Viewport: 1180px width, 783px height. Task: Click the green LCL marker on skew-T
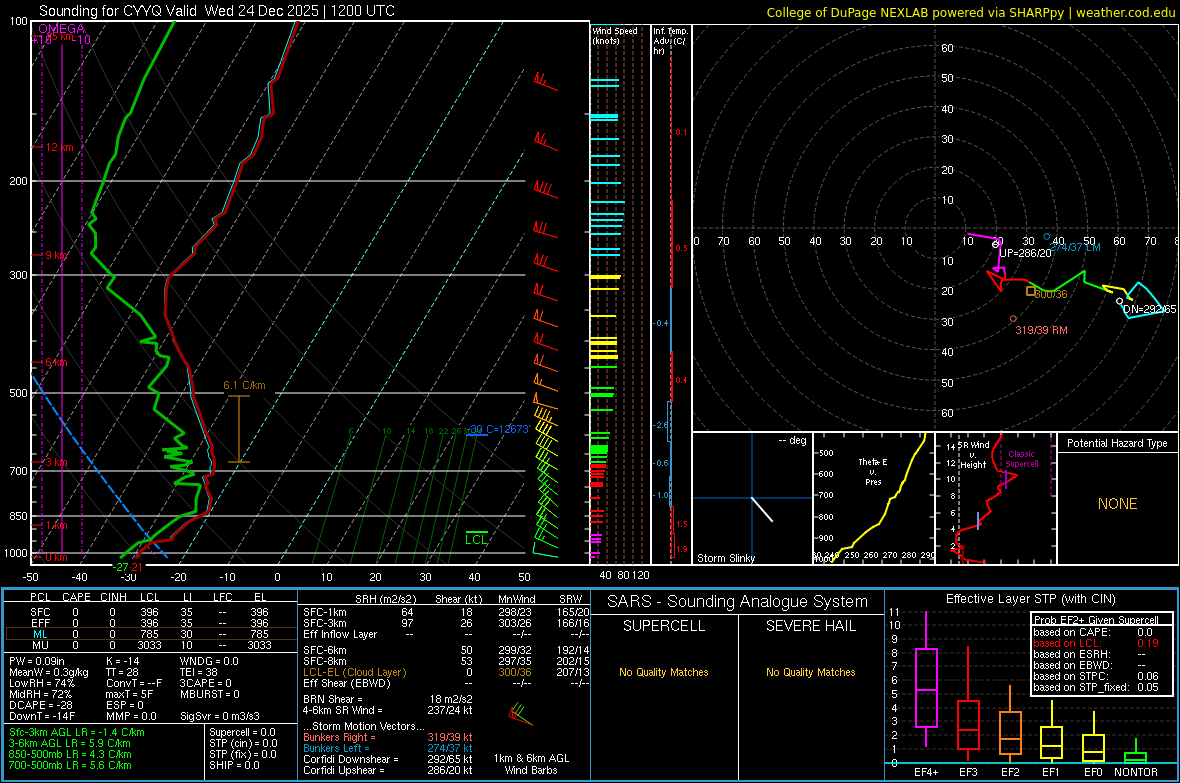coord(476,539)
